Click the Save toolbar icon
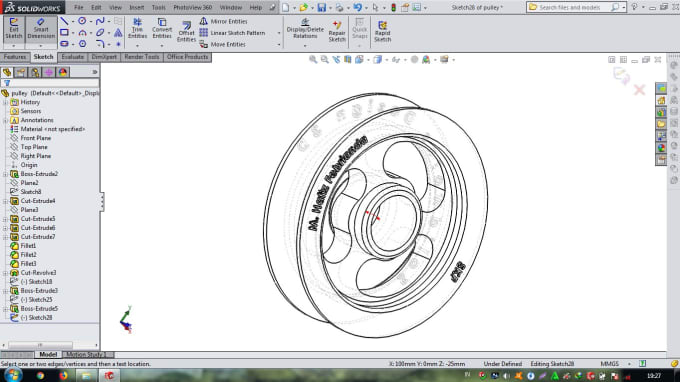The width and height of the screenshot is (680, 382). (321, 7)
